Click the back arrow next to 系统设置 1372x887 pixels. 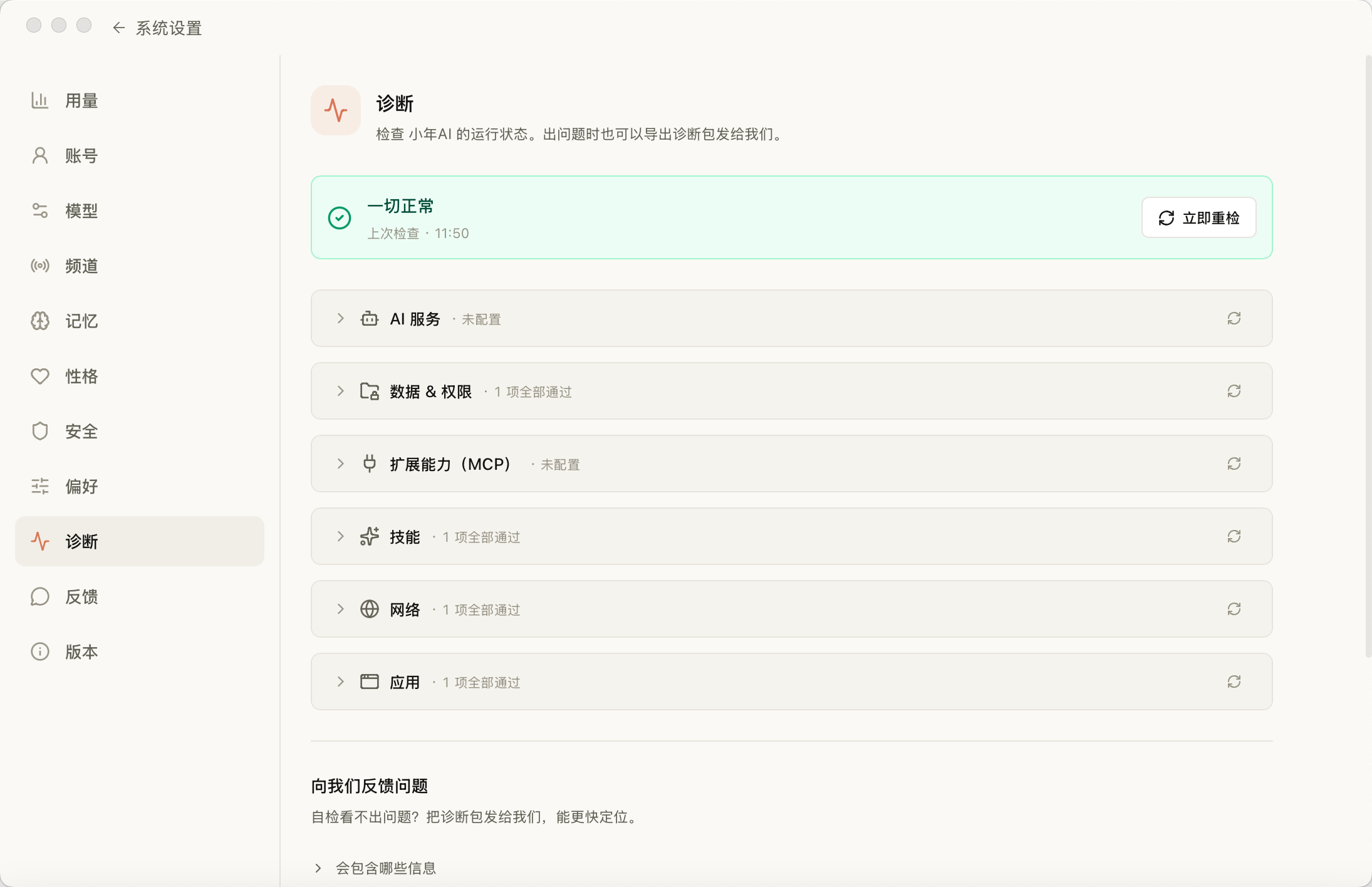coord(118,28)
